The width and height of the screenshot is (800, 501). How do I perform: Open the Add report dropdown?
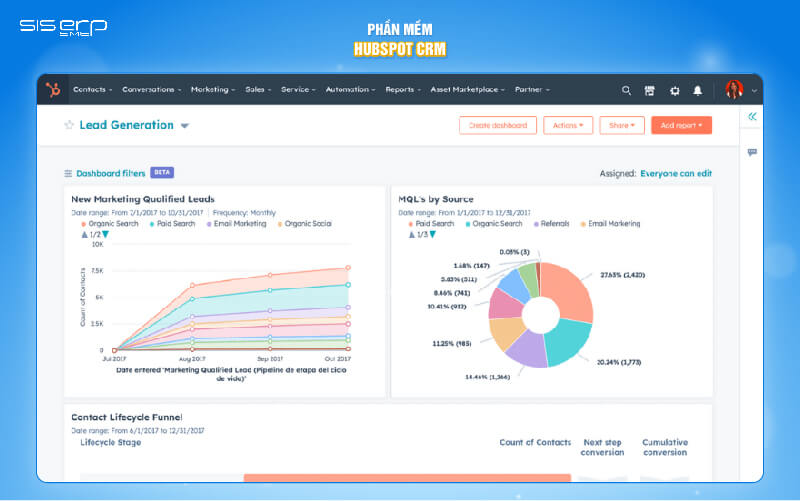tap(681, 125)
